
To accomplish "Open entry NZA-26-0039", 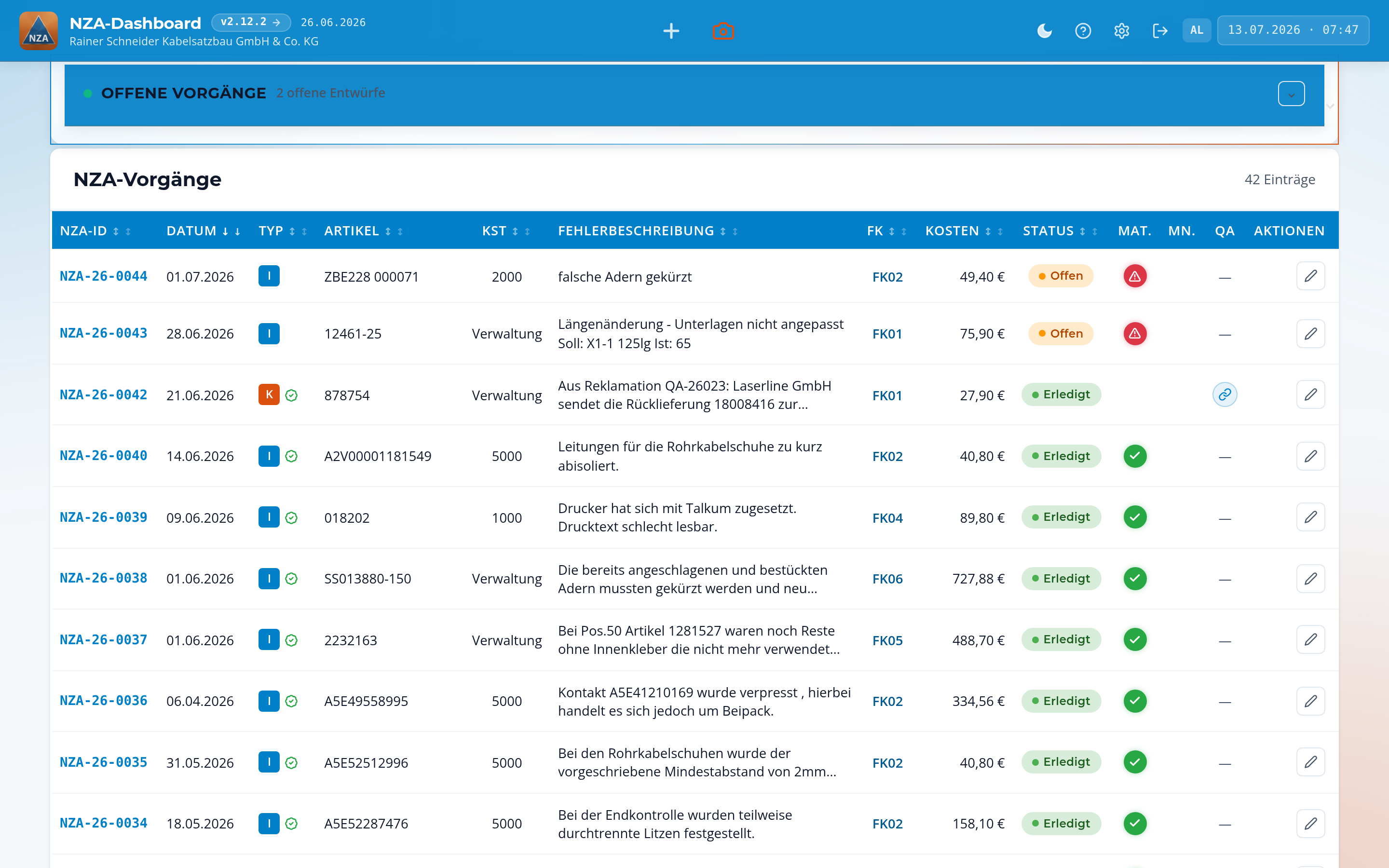I will 103,517.
